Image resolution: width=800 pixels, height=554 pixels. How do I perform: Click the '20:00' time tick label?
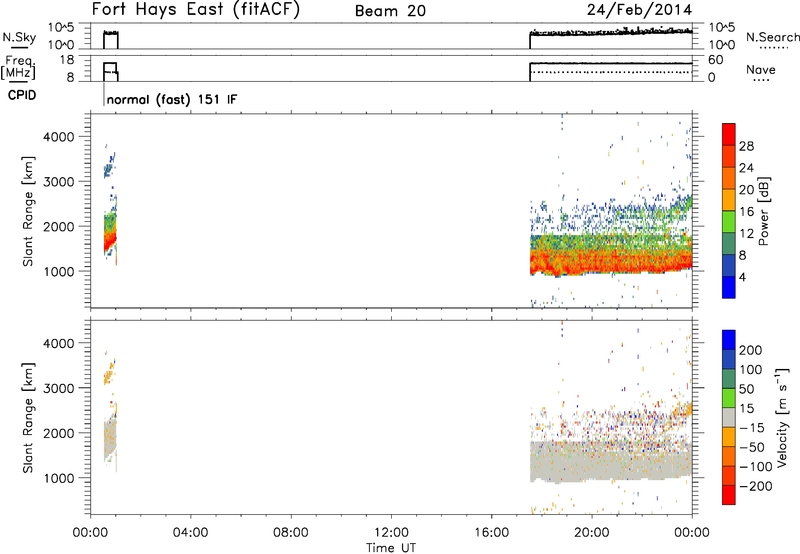click(591, 533)
